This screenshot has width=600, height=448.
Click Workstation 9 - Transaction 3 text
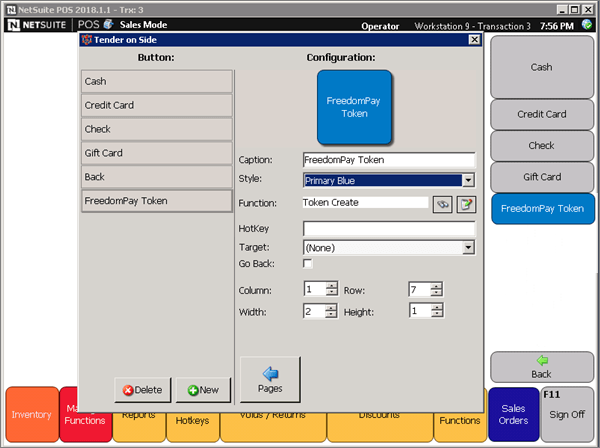473,26
